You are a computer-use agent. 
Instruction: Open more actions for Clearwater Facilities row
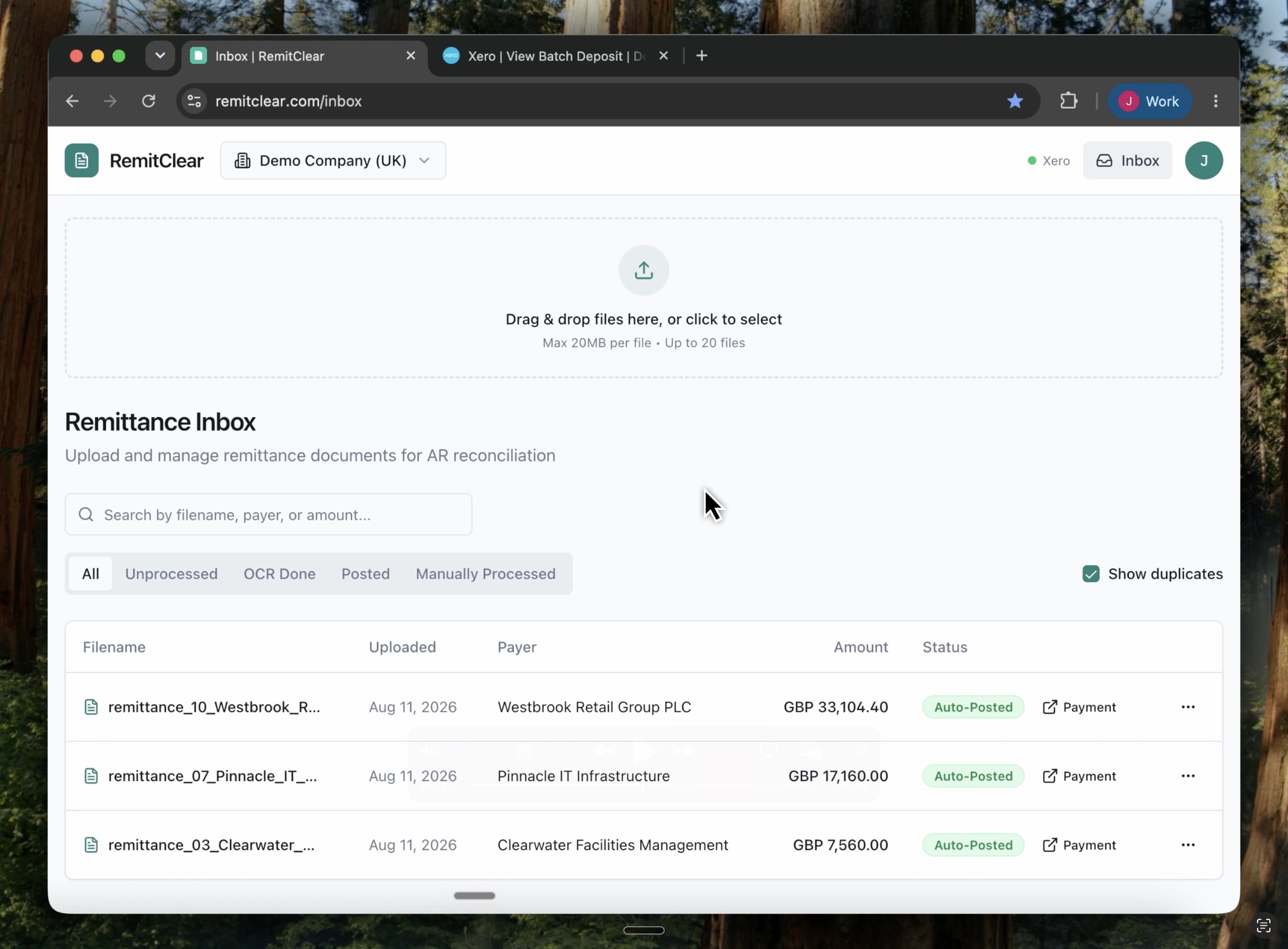point(1188,845)
